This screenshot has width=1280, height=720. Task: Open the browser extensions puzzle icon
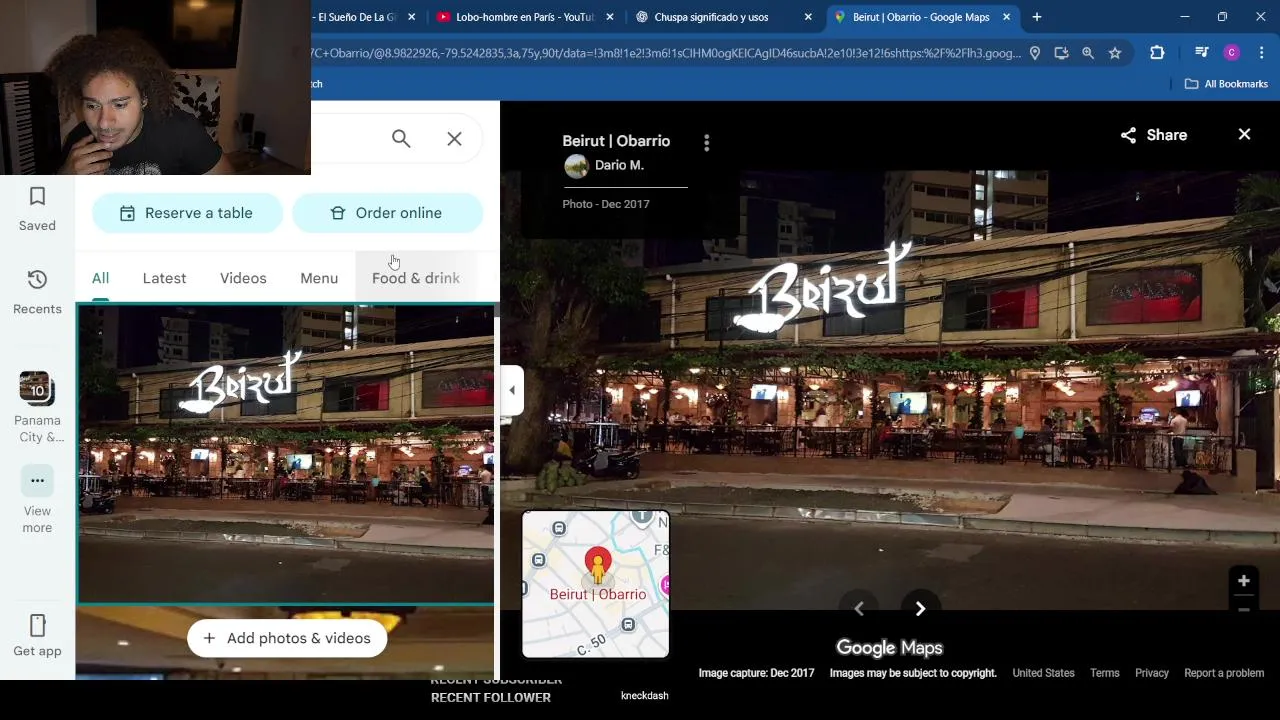[x=1157, y=53]
